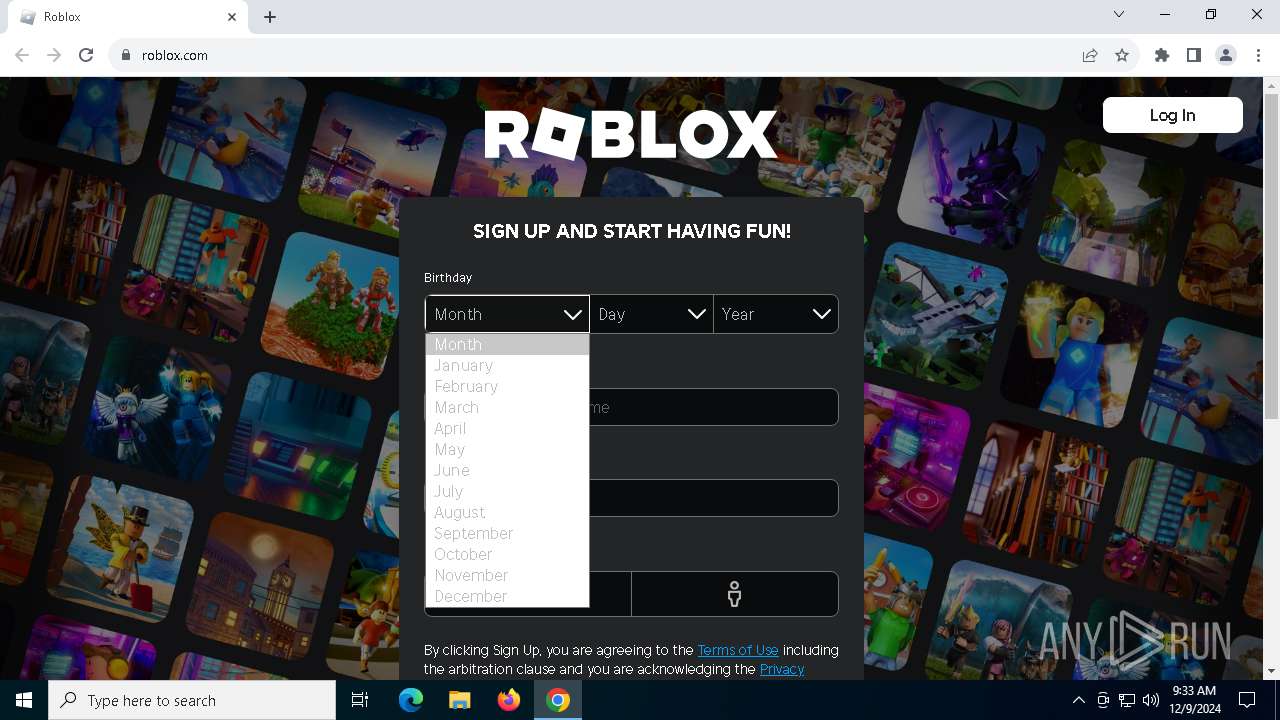The width and height of the screenshot is (1280, 720).
Task: Choose January from month list
Action: 507,365
